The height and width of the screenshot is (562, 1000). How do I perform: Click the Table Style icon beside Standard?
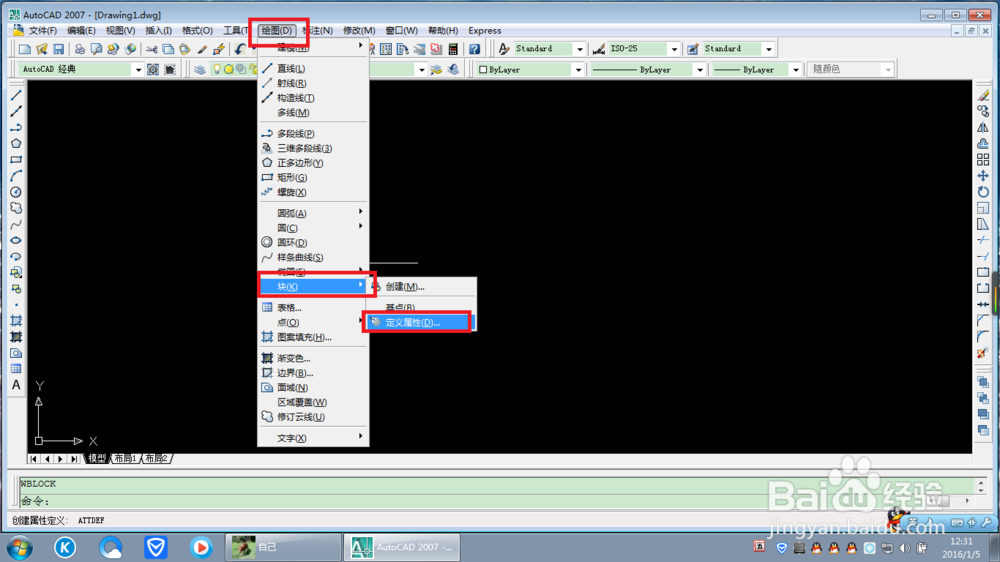693,49
